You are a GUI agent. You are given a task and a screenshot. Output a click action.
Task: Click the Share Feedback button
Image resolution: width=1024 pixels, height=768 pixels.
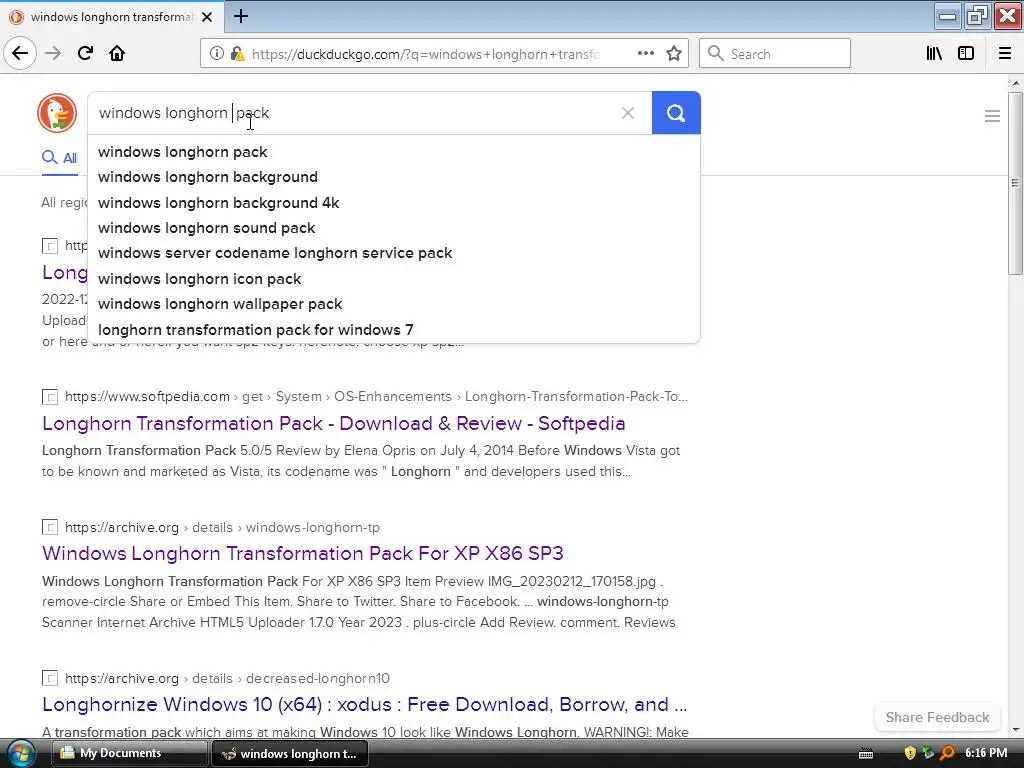click(937, 717)
